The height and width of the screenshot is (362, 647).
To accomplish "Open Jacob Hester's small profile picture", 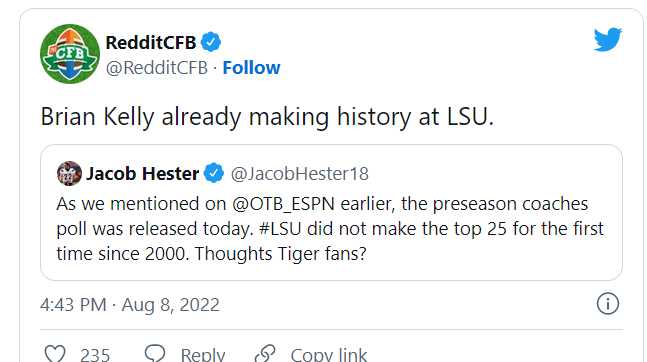I will click(x=69, y=173).
